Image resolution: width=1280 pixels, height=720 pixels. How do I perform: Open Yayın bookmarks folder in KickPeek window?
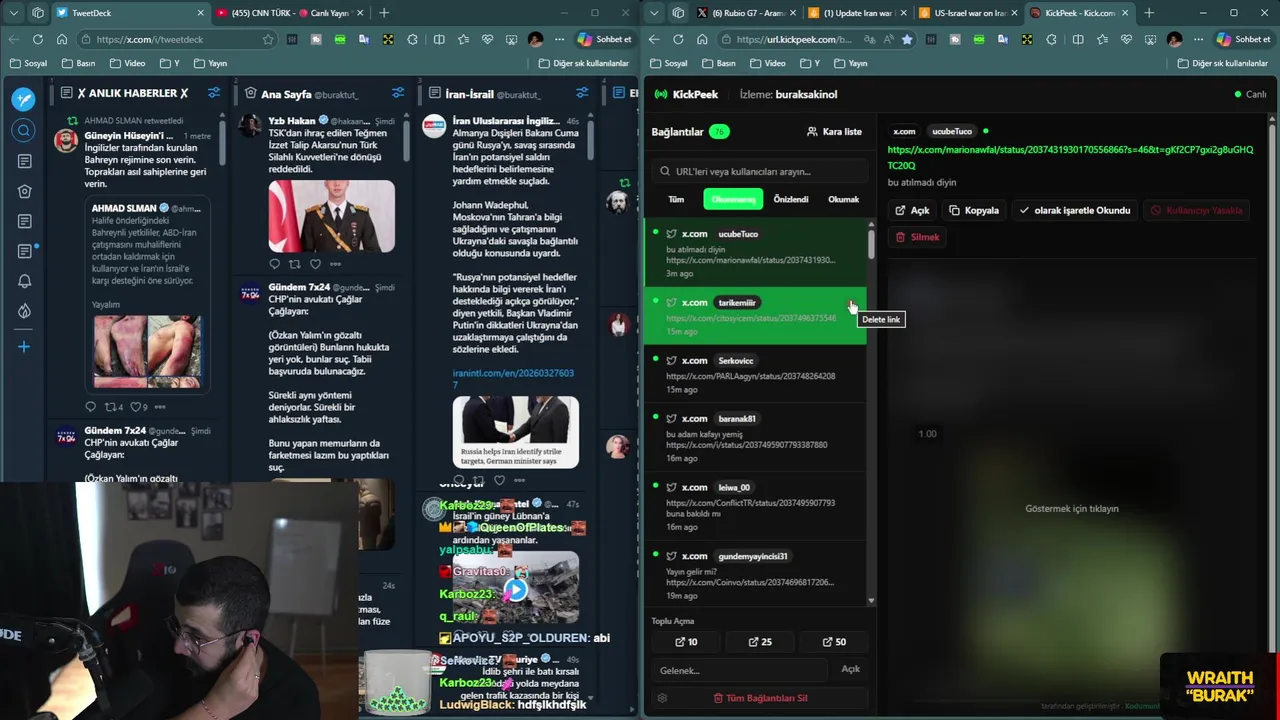849,63
